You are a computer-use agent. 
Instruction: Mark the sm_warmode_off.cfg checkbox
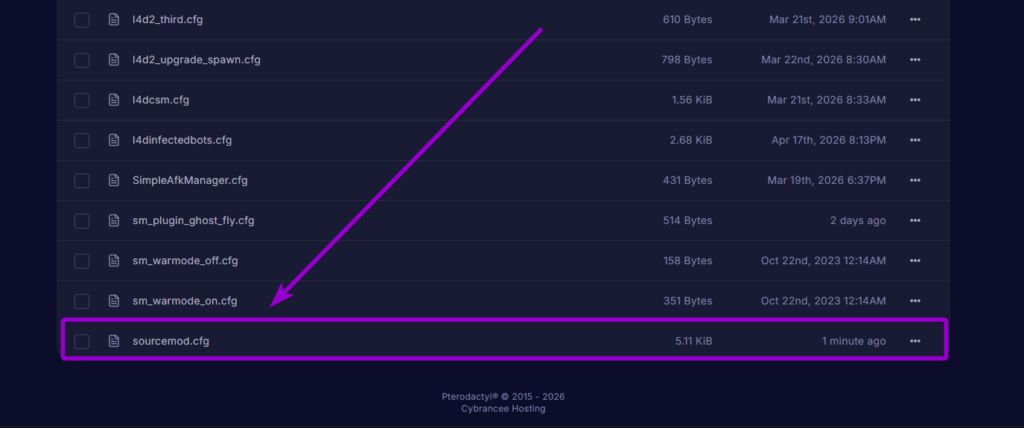[x=82, y=261]
